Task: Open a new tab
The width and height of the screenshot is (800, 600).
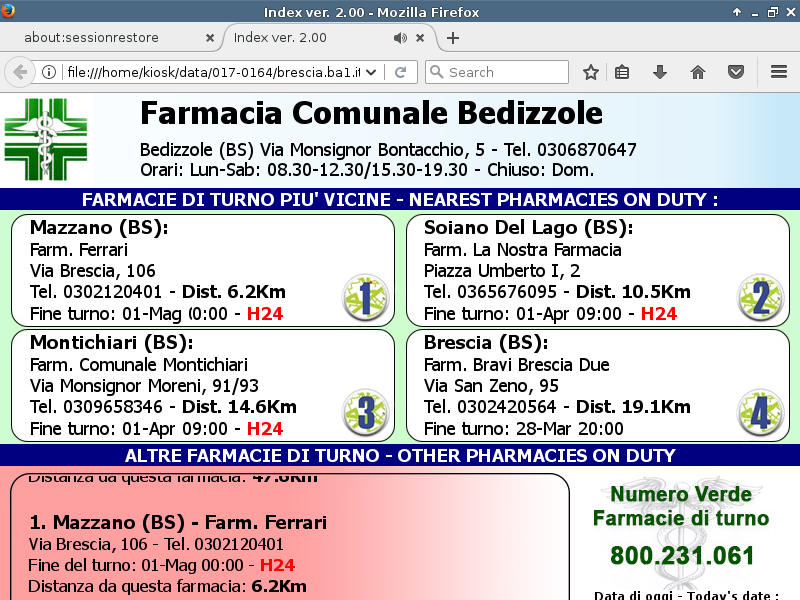Action: (453, 38)
